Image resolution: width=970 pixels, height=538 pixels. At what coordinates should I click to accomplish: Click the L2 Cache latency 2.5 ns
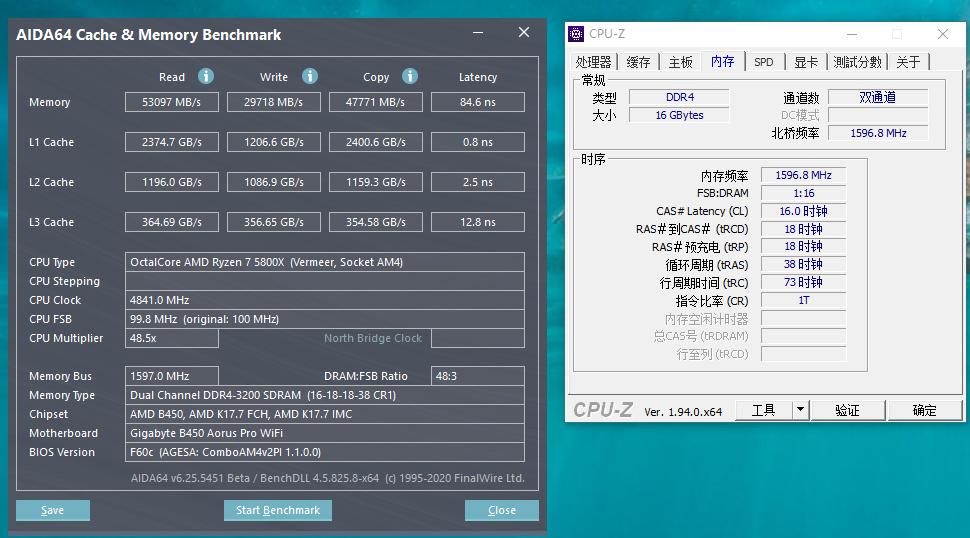[478, 182]
